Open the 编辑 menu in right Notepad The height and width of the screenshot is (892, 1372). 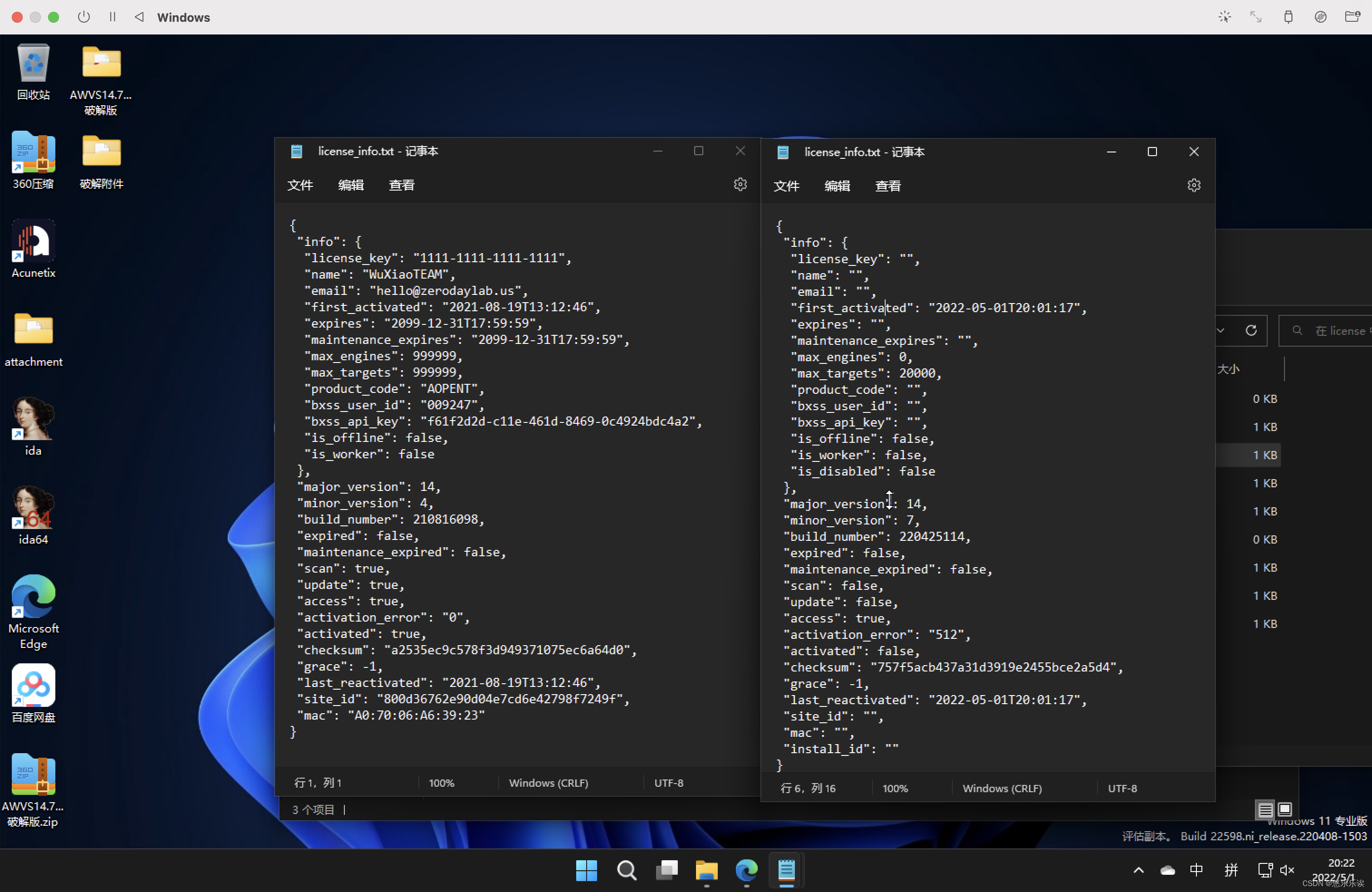[837, 186]
